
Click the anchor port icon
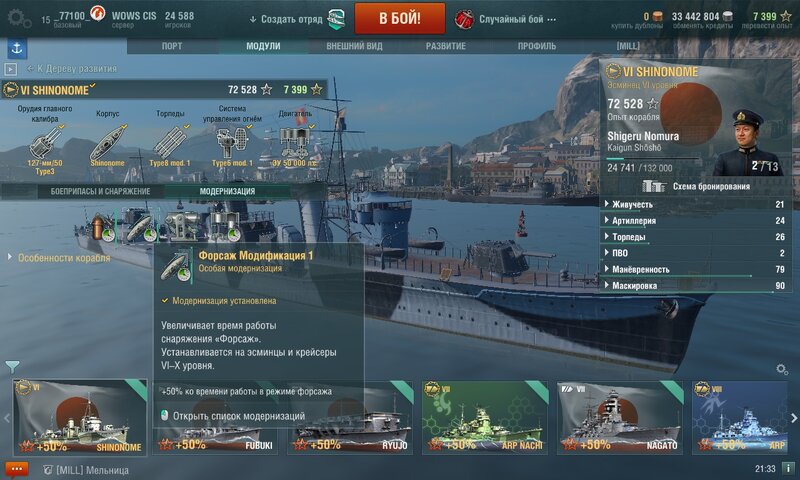pos(17,48)
